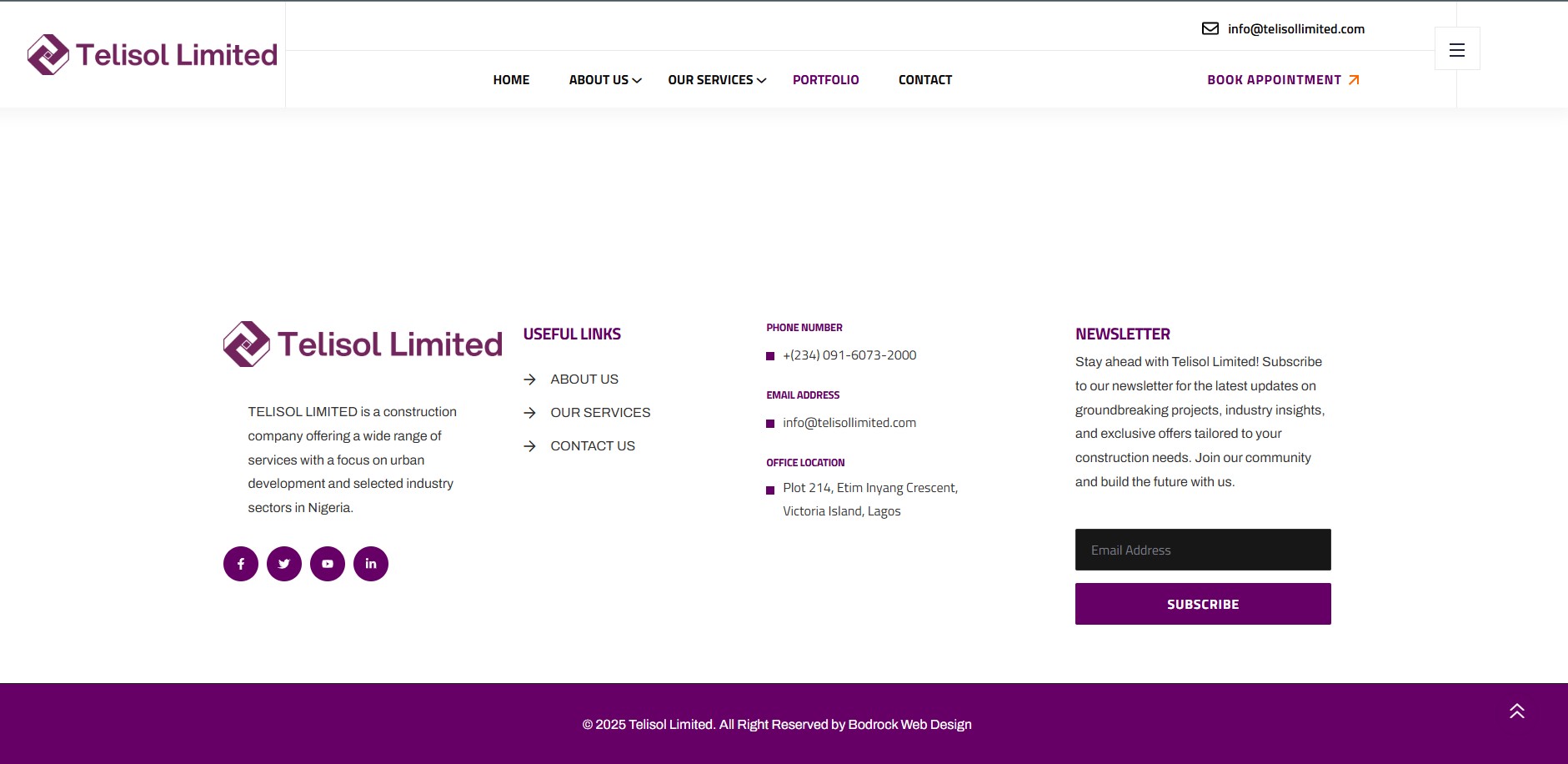Open the Portfolio menu item
The height and width of the screenshot is (764, 1568).
click(x=825, y=80)
